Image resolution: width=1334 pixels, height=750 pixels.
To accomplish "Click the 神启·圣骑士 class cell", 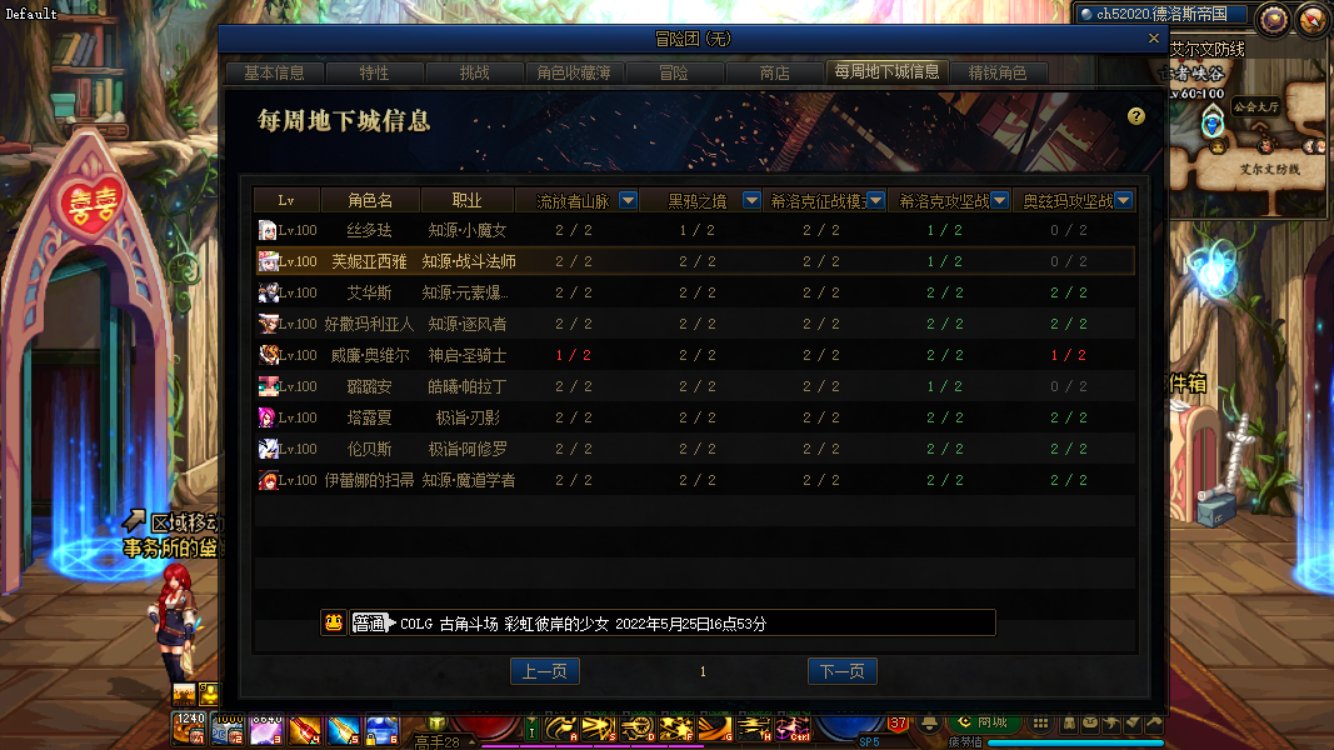I will (467, 355).
